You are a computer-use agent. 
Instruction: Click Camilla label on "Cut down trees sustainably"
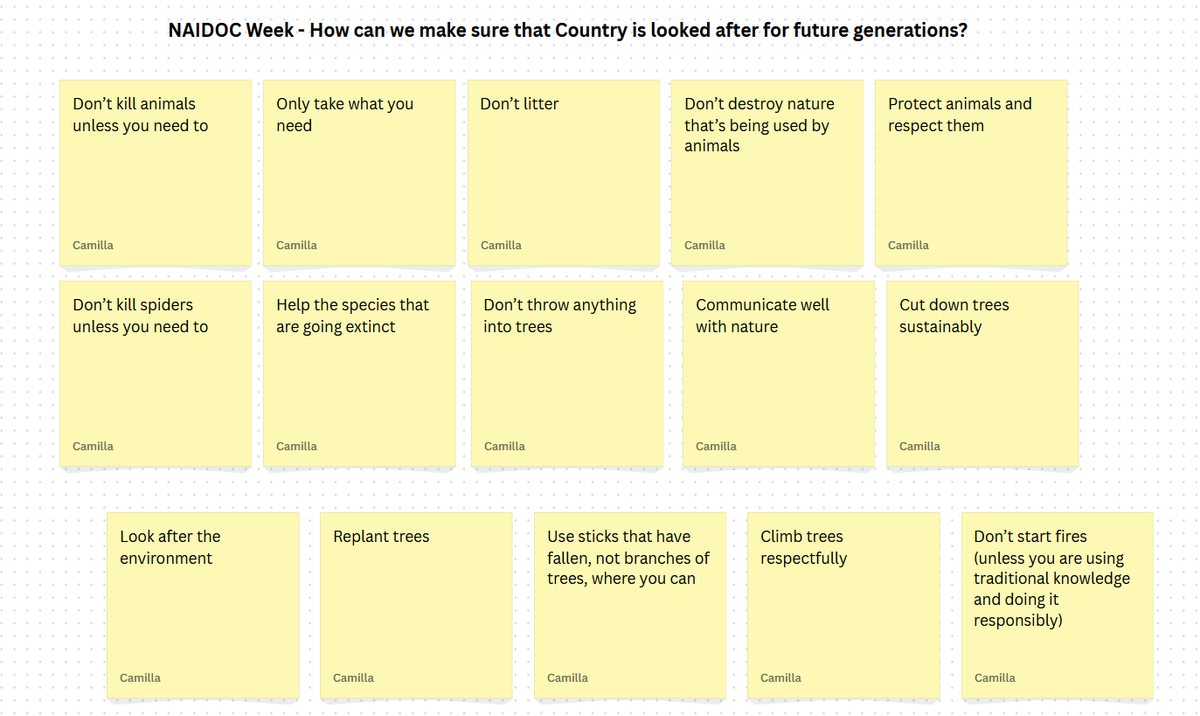point(919,446)
